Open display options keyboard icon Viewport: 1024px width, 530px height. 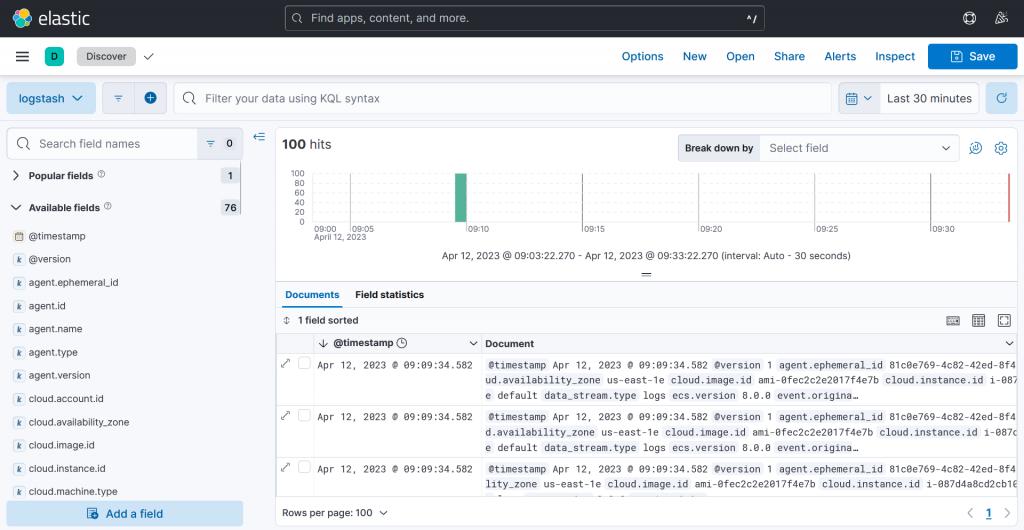tap(953, 320)
